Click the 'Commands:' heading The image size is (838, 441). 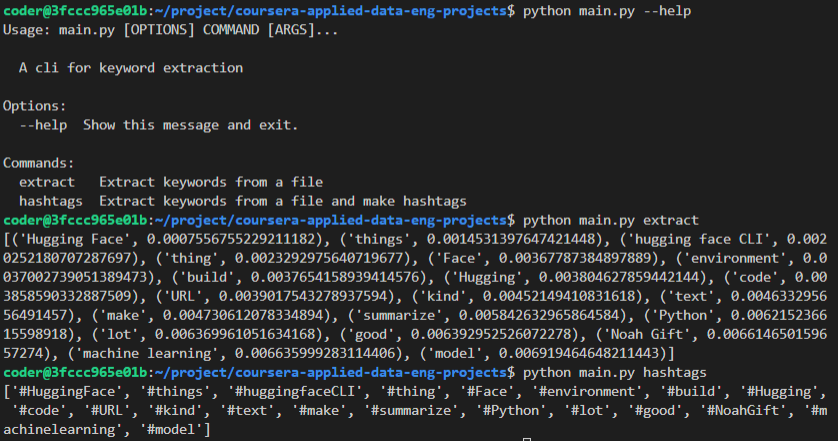coord(38,163)
